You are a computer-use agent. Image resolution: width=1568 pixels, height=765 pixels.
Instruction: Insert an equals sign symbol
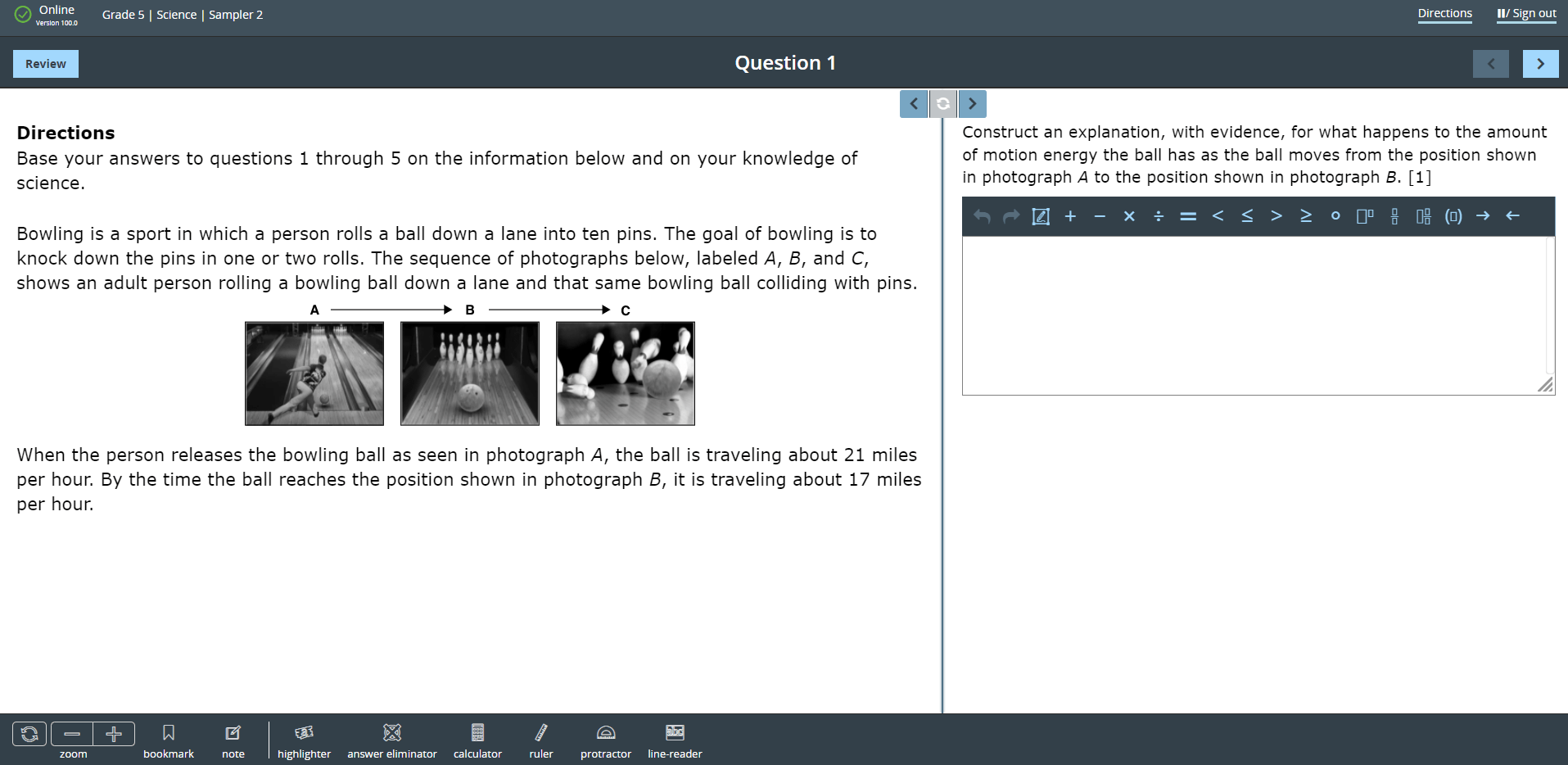pos(1188,216)
